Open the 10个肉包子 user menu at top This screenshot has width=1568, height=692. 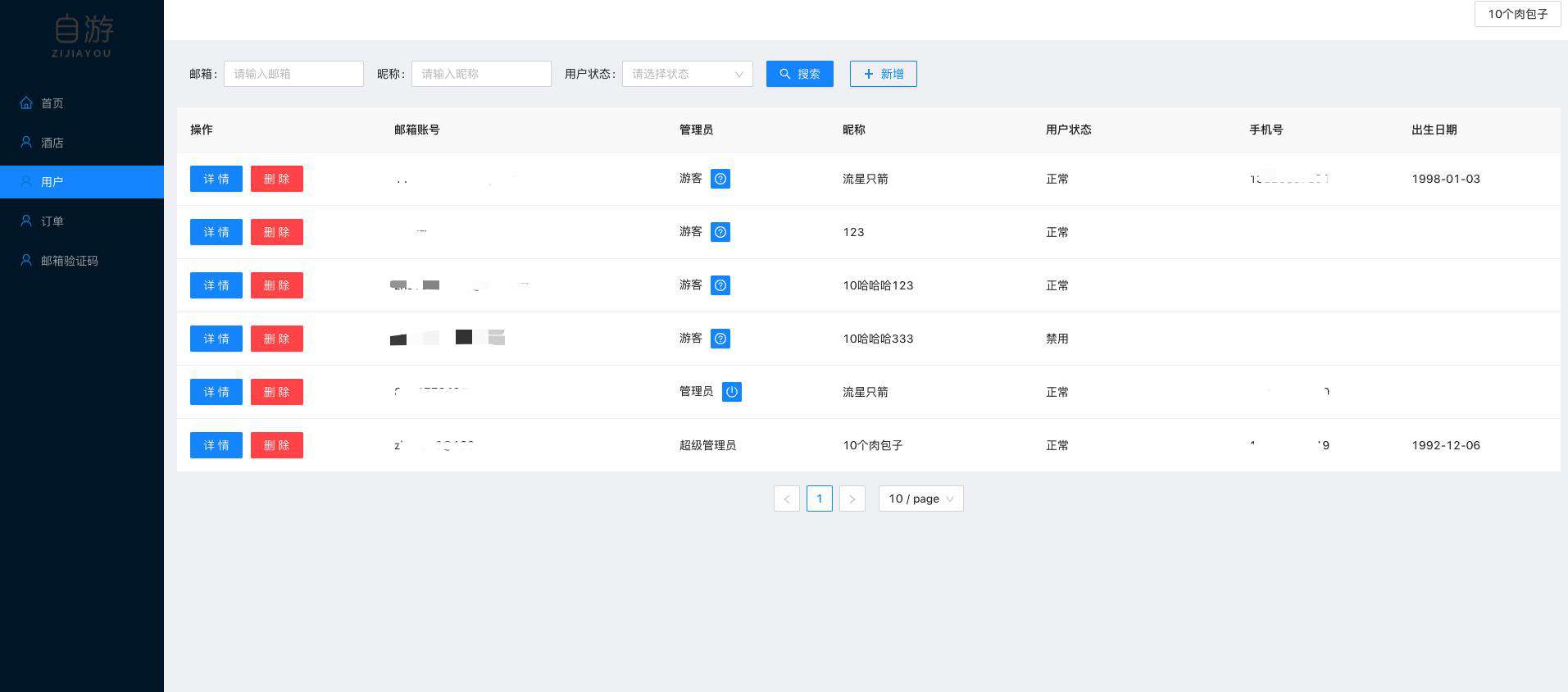click(1518, 14)
